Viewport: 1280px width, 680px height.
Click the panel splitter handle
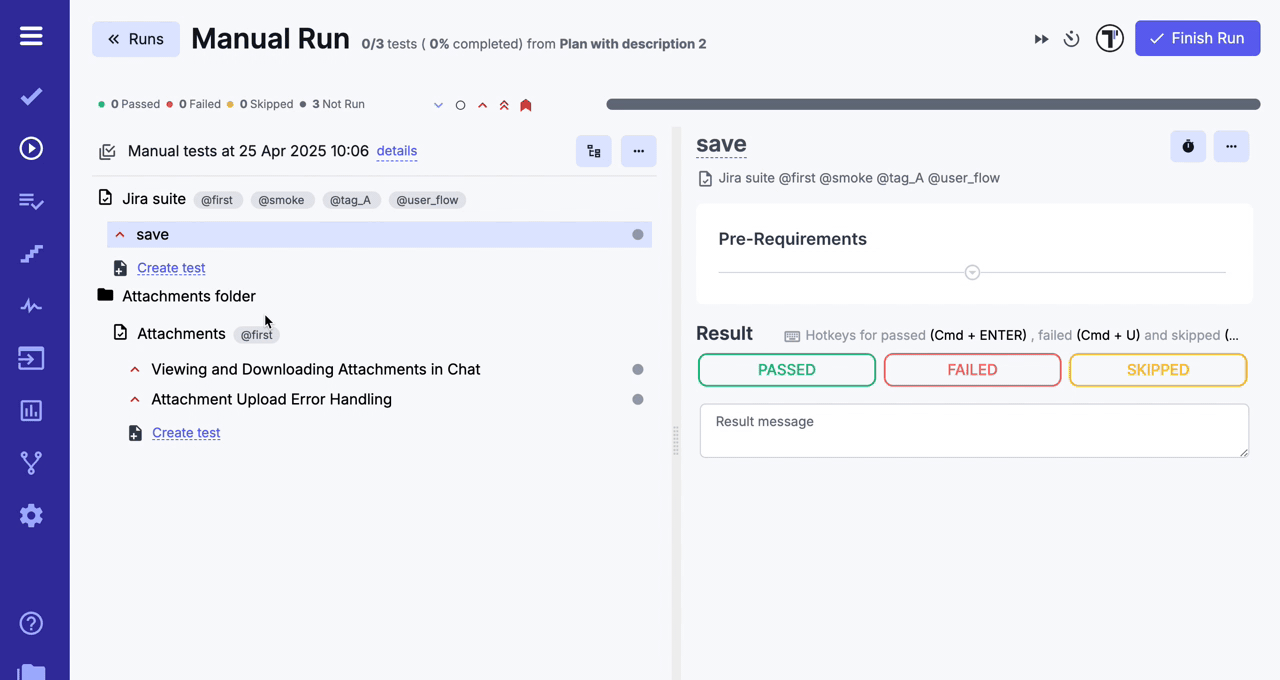point(676,440)
